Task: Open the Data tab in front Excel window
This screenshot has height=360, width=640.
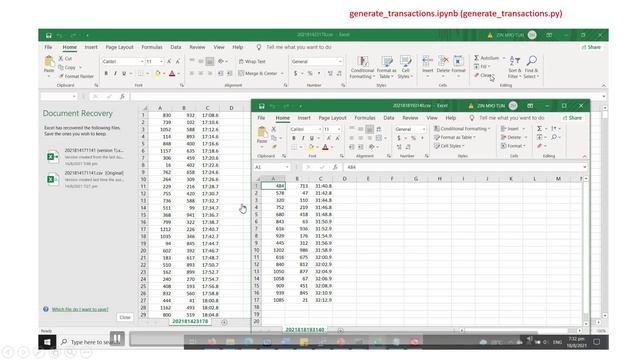Action: [x=389, y=118]
